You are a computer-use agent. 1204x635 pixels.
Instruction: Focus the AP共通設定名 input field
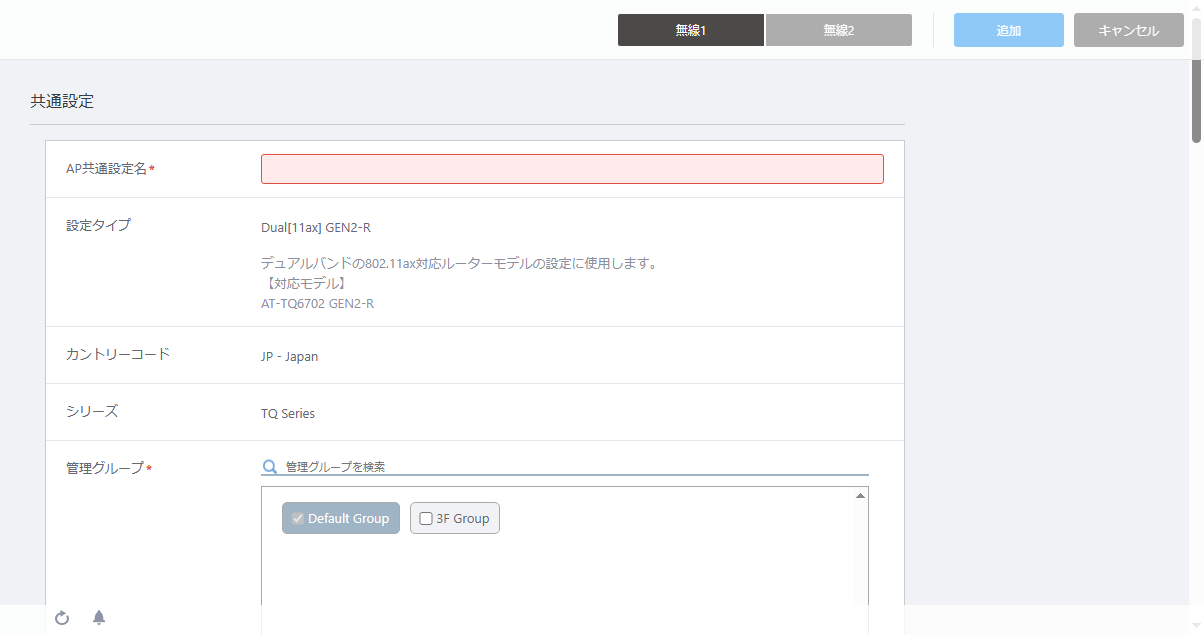572,169
